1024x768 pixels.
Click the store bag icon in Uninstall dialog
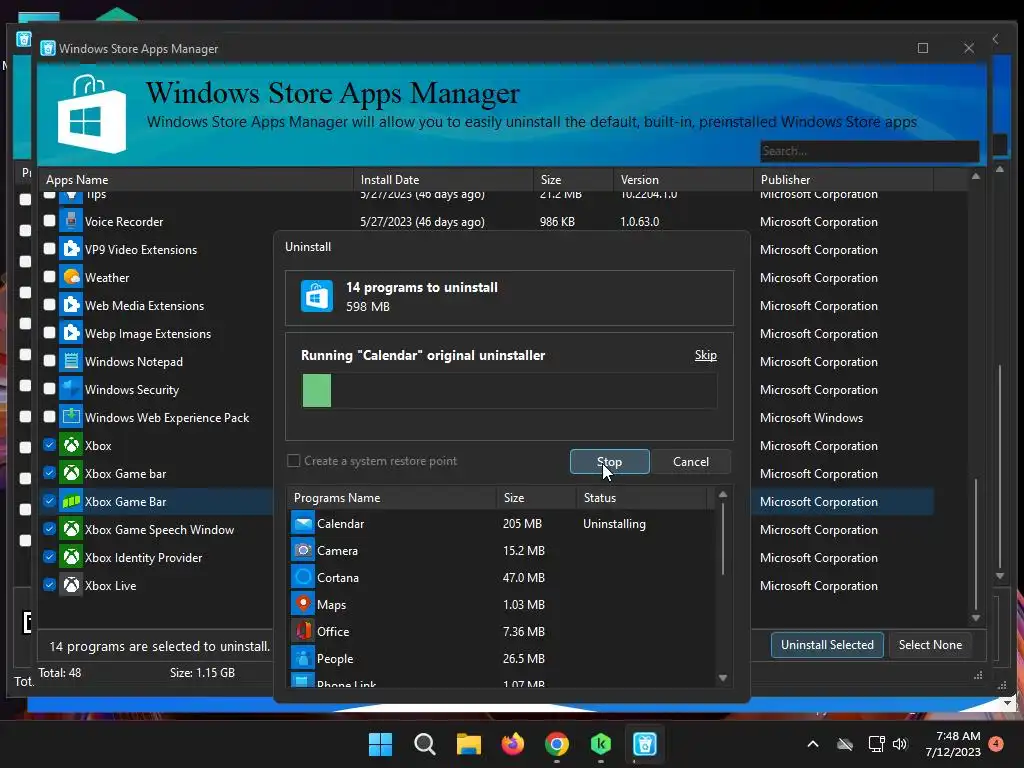tap(317, 296)
